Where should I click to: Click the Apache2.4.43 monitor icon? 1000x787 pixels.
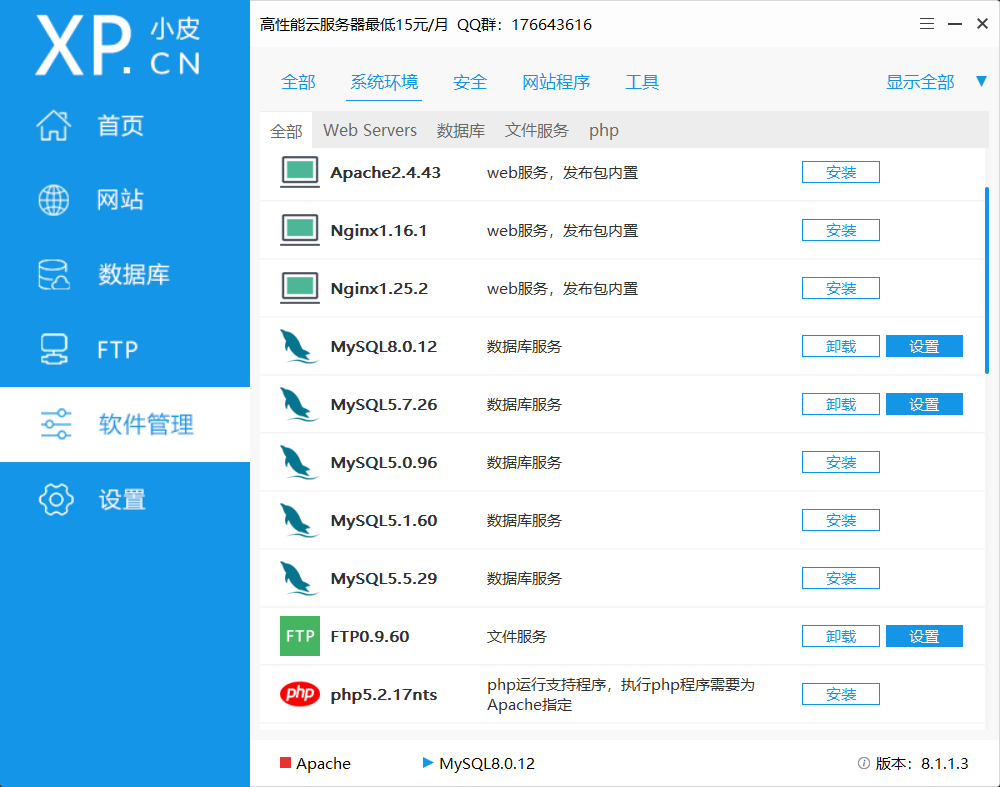pos(300,172)
